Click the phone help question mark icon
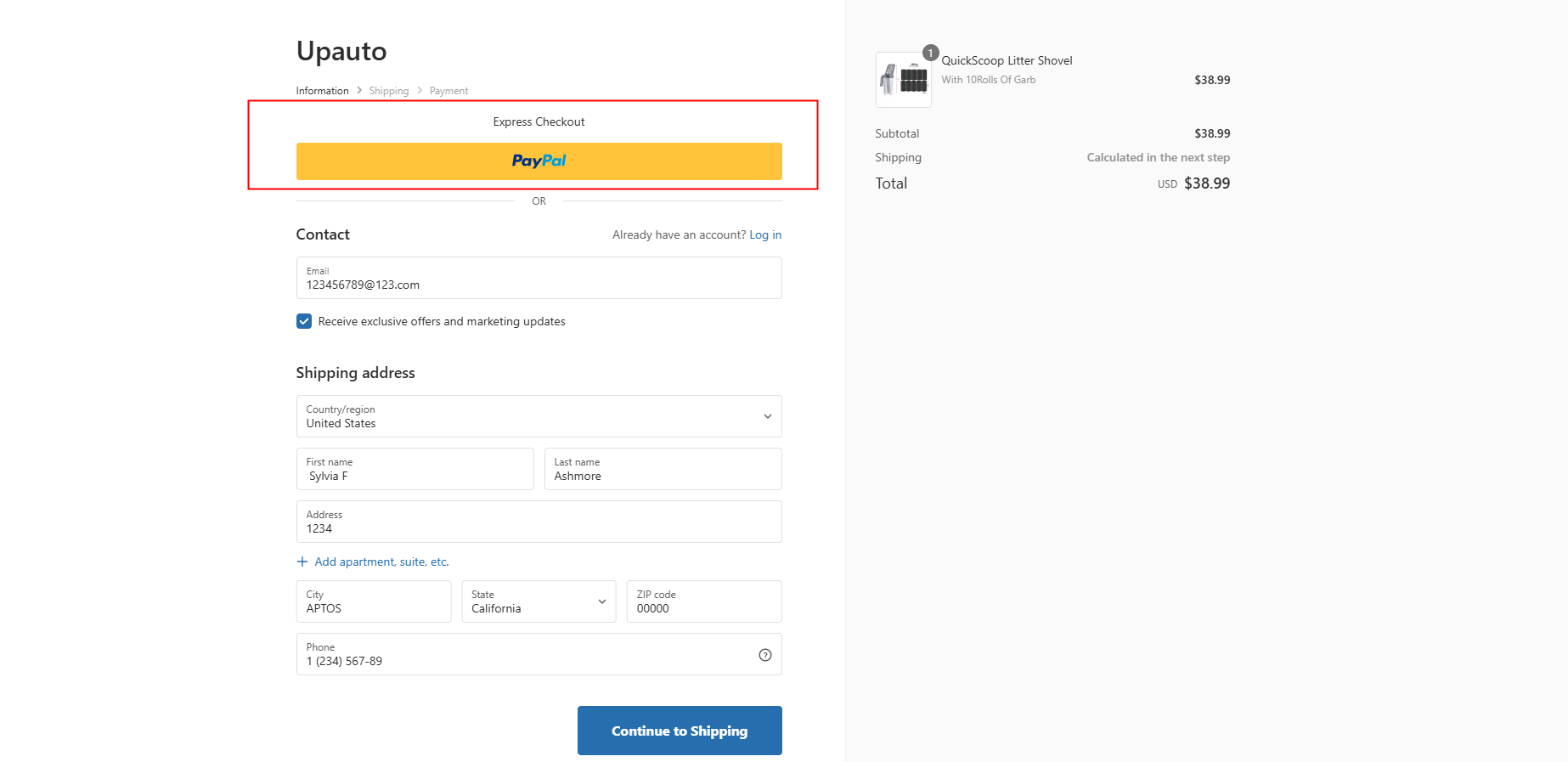 point(764,655)
